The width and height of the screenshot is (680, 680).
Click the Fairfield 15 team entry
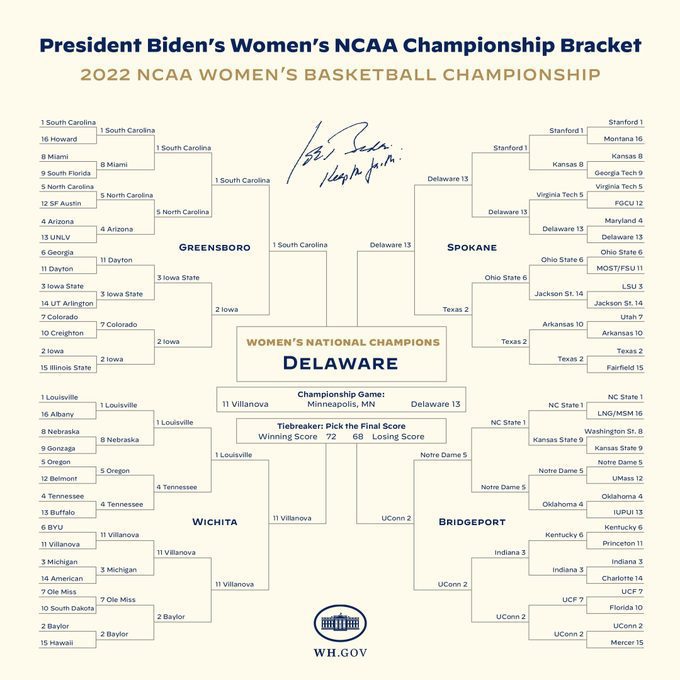point(624,367)
